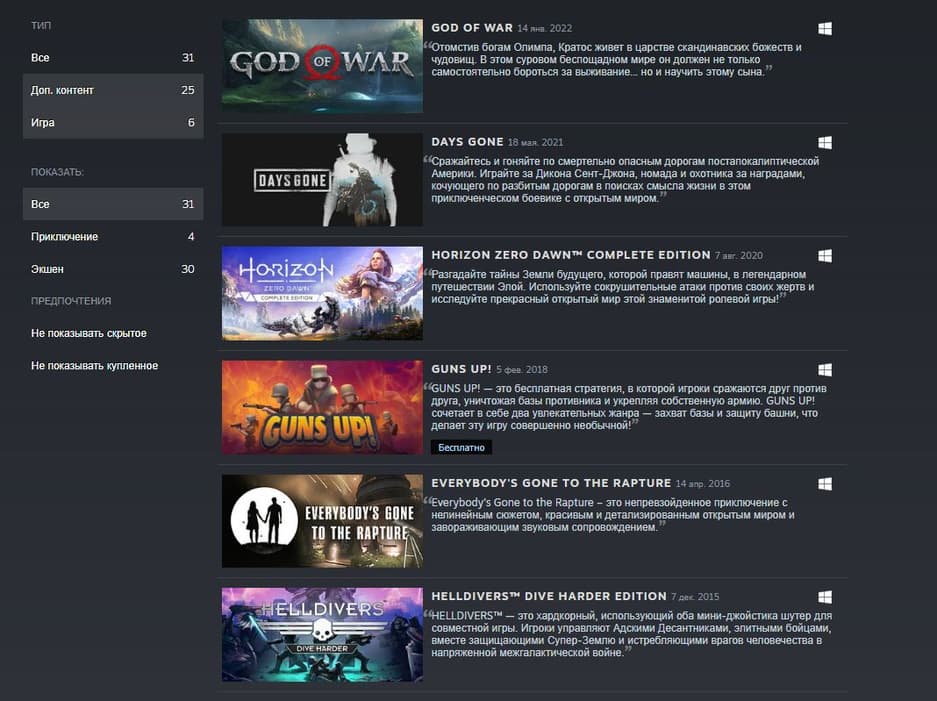The width and height of the screenshot is (937, 701).
Task: Click count "4" beside Приключение
Action: [191, 237]
